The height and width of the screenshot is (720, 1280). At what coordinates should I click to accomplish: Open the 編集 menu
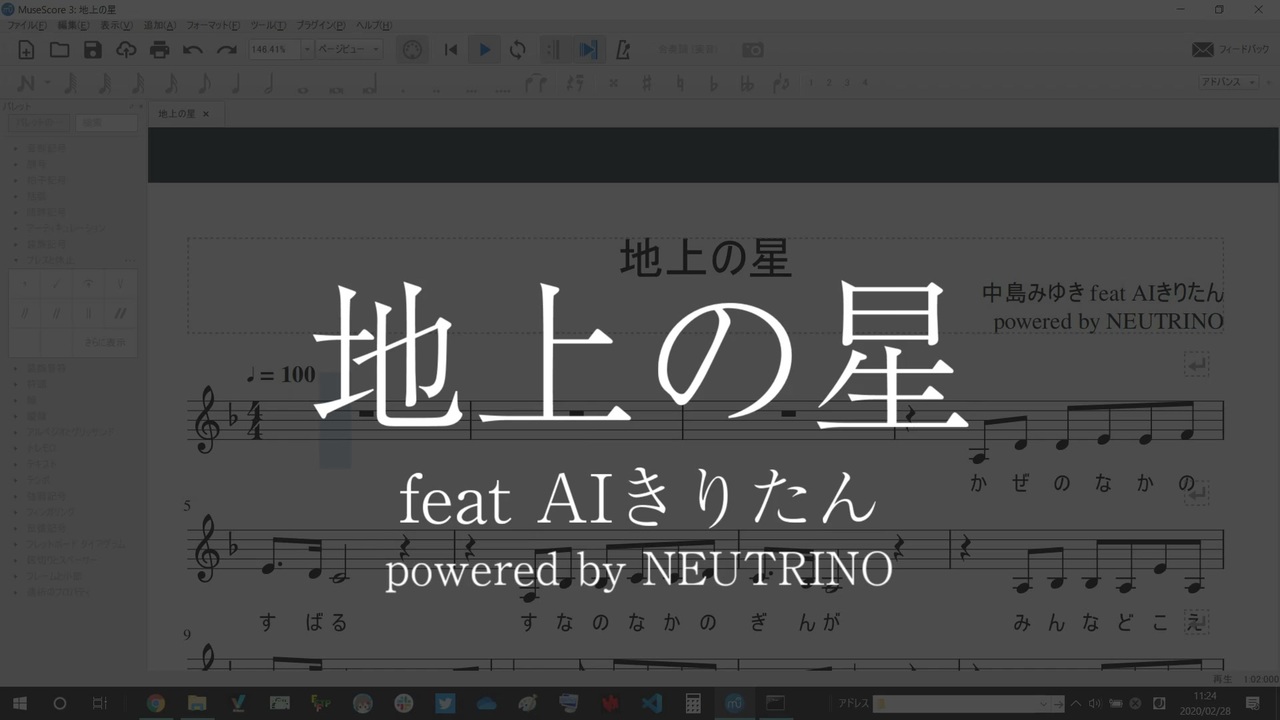click(x=73, y=25)
